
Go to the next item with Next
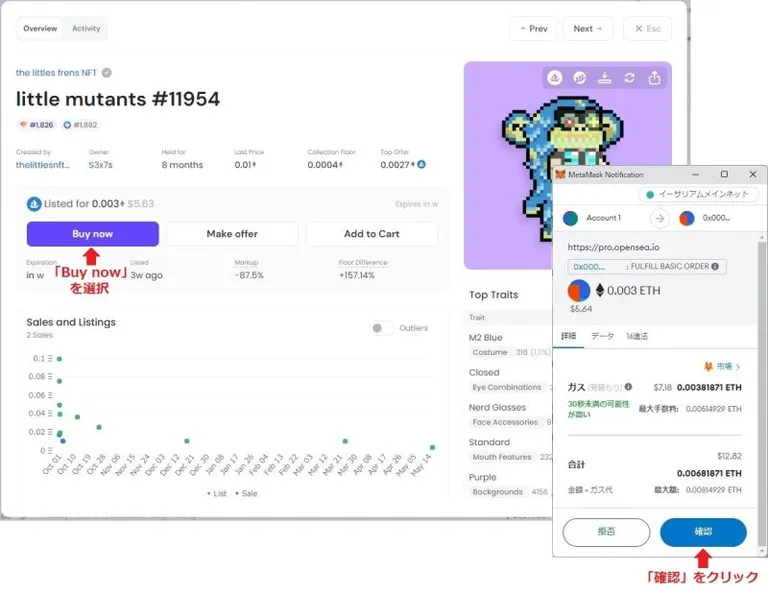pyautogui.click(x=588, y=29)
